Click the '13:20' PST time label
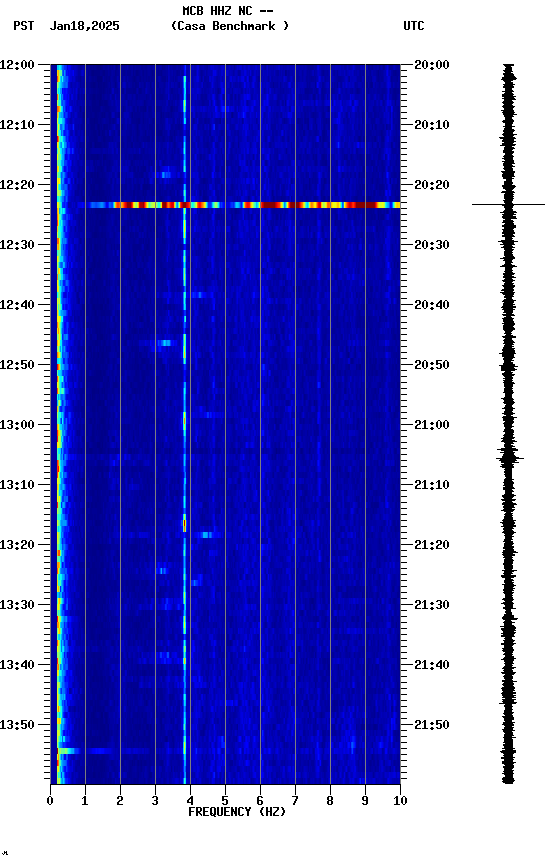This screenshot has width=552, height=864. [x=17, y=545]
